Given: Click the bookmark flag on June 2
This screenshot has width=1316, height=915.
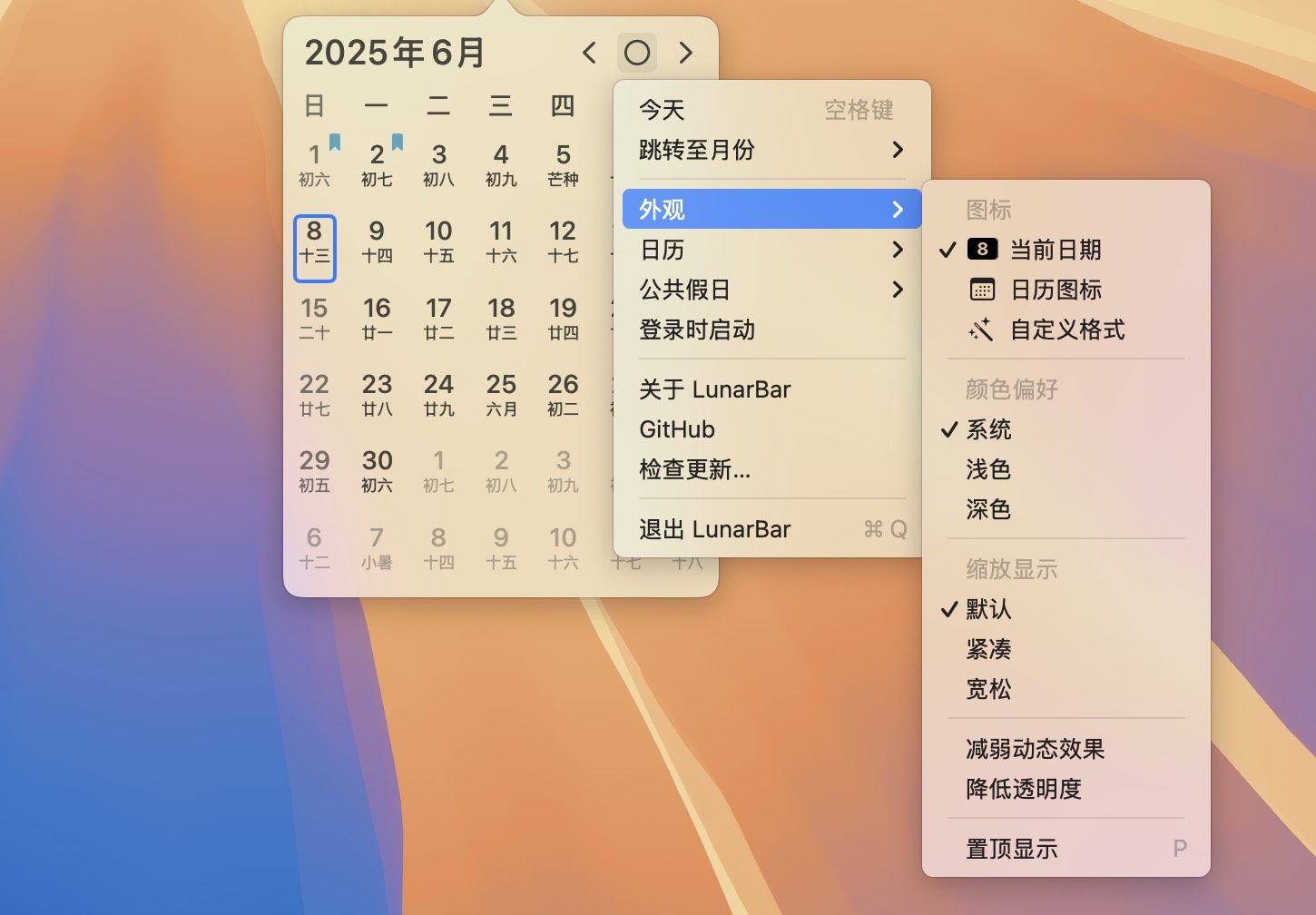Looking at the screenshot, I should tap(397, 139).
